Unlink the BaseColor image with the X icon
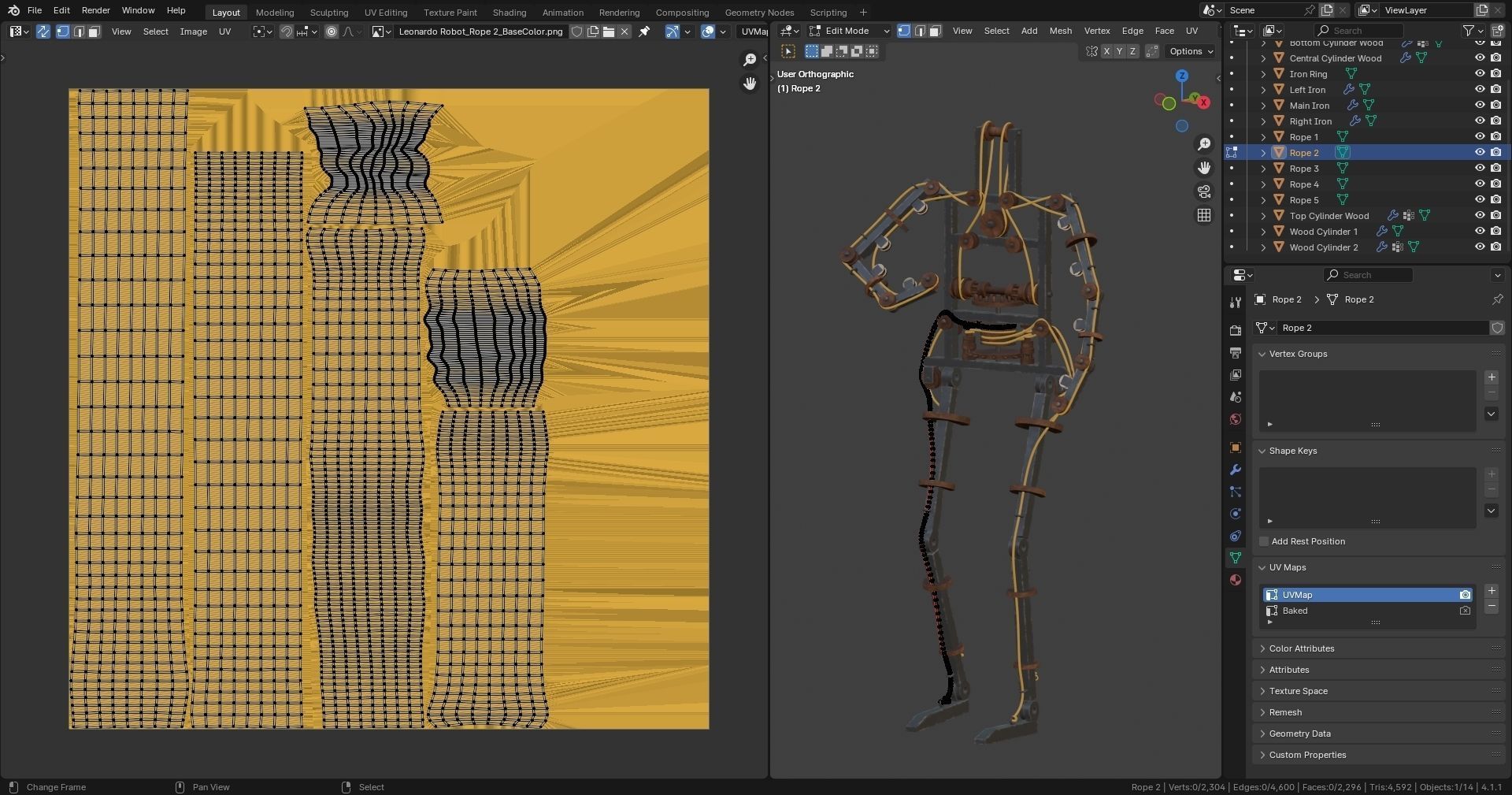1512x795 pixels. point(624,32)
